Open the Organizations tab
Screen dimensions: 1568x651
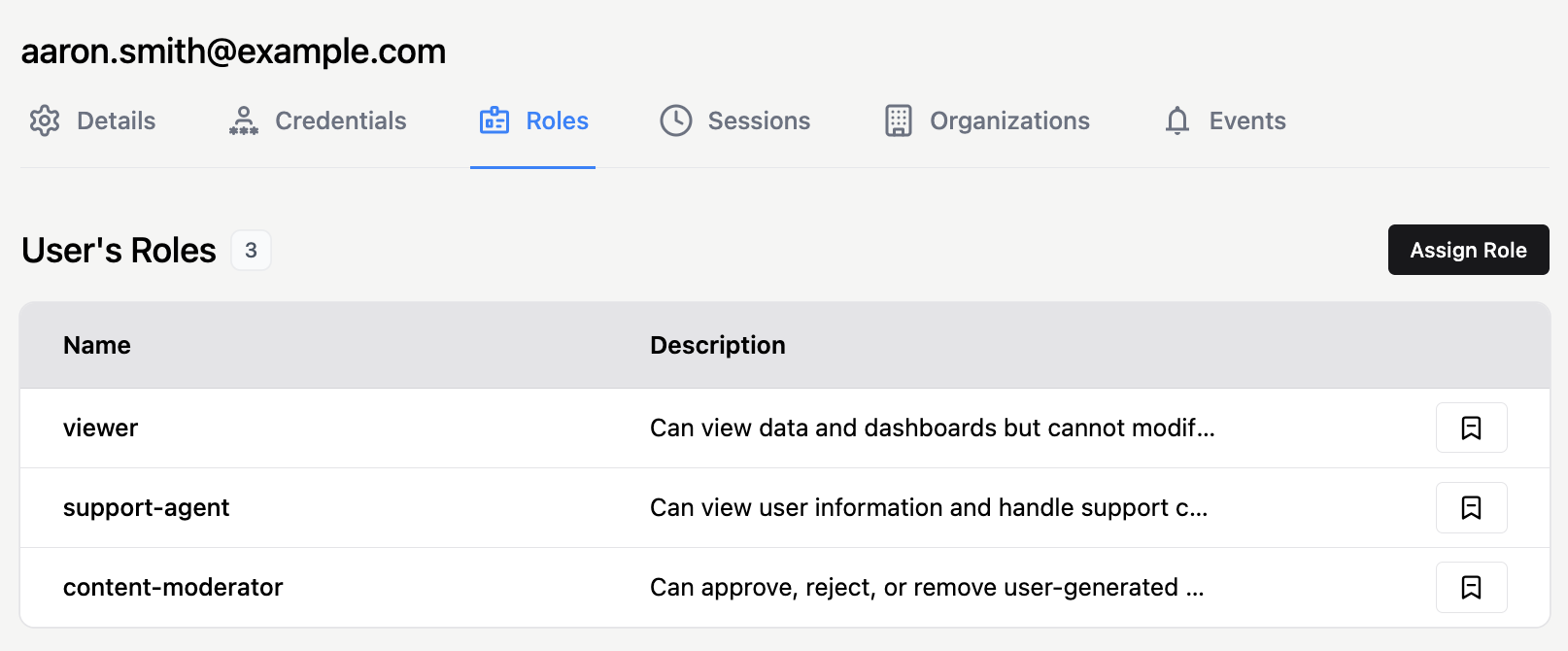[987, 120]
